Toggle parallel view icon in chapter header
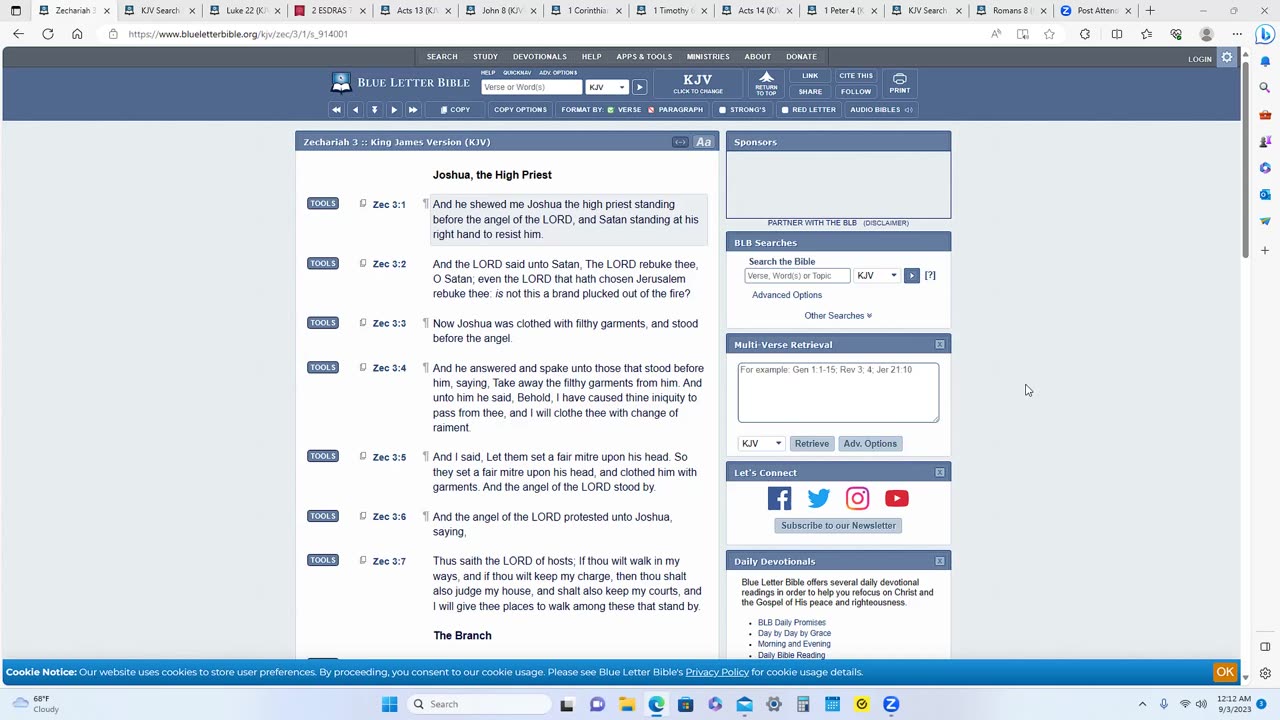Screen dimensions: 1280x720 680,142
